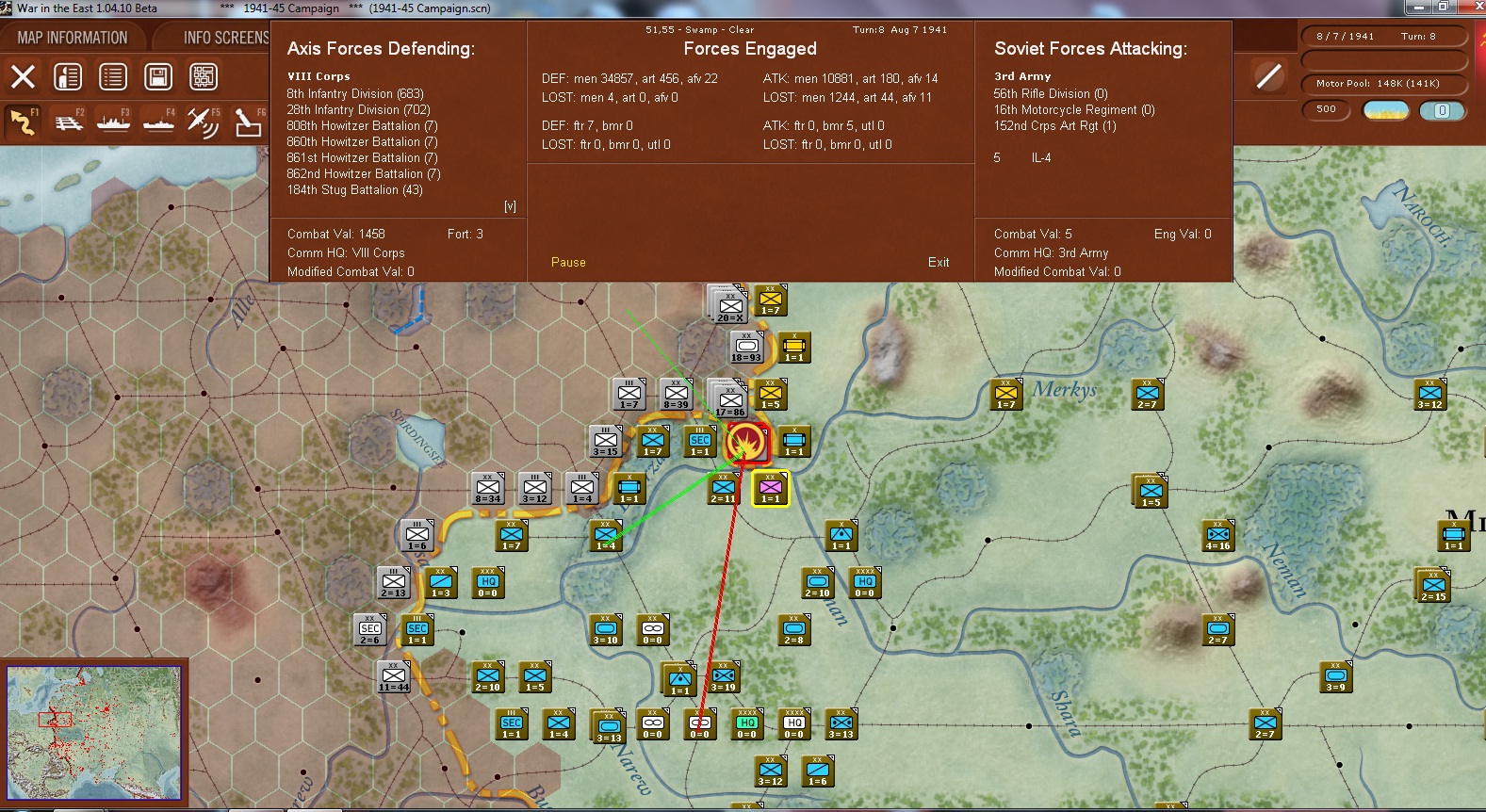Expand Axis defending units list with [v]
This screenshot has width=1486, height=812.
(x=510, y=206)
